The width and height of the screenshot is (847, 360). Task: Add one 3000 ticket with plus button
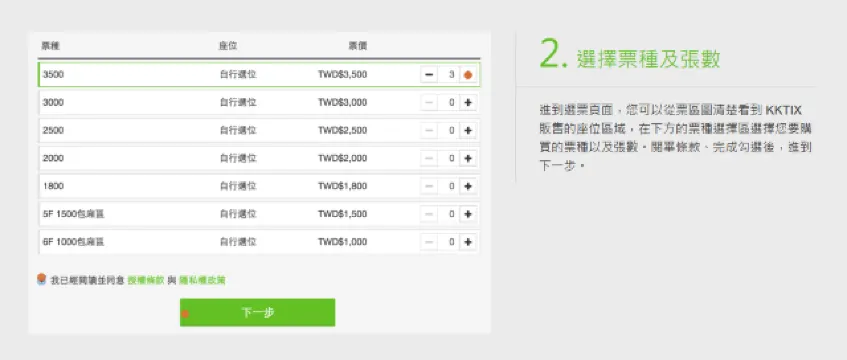pyautogui.click(x=468, y=102)
